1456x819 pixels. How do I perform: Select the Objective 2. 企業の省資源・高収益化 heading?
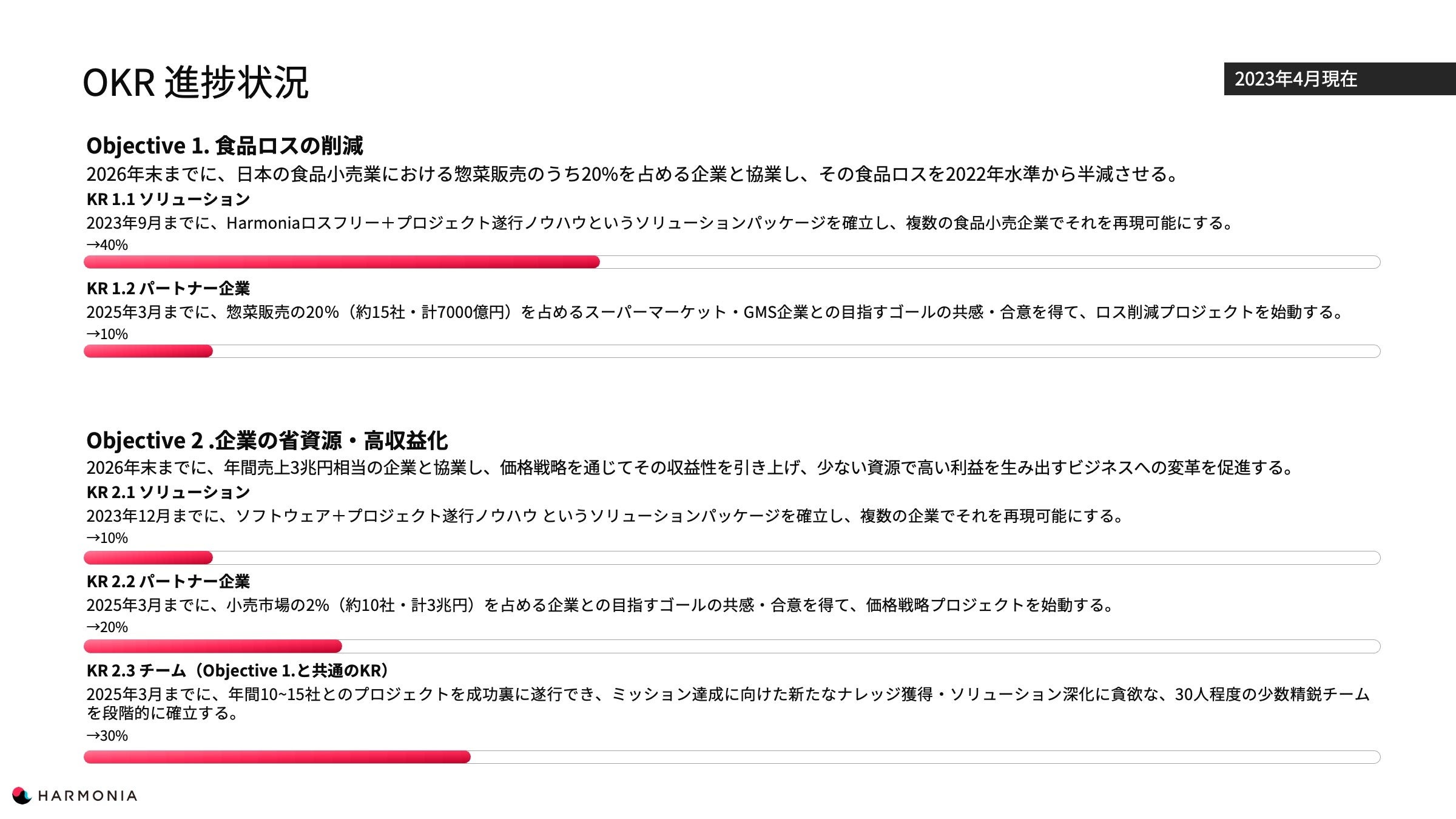click(267, 440)
